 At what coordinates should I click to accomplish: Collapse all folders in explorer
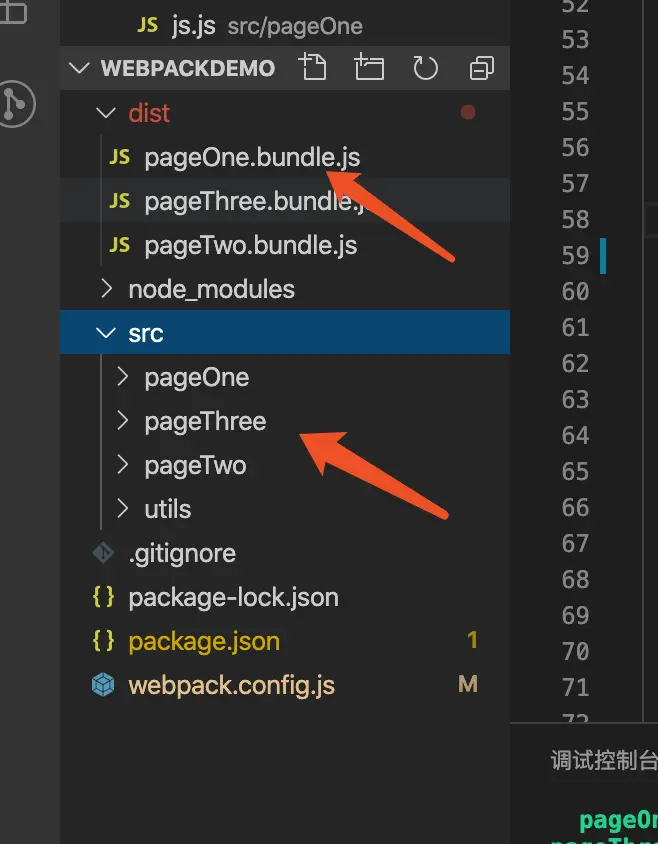point(482,68)
